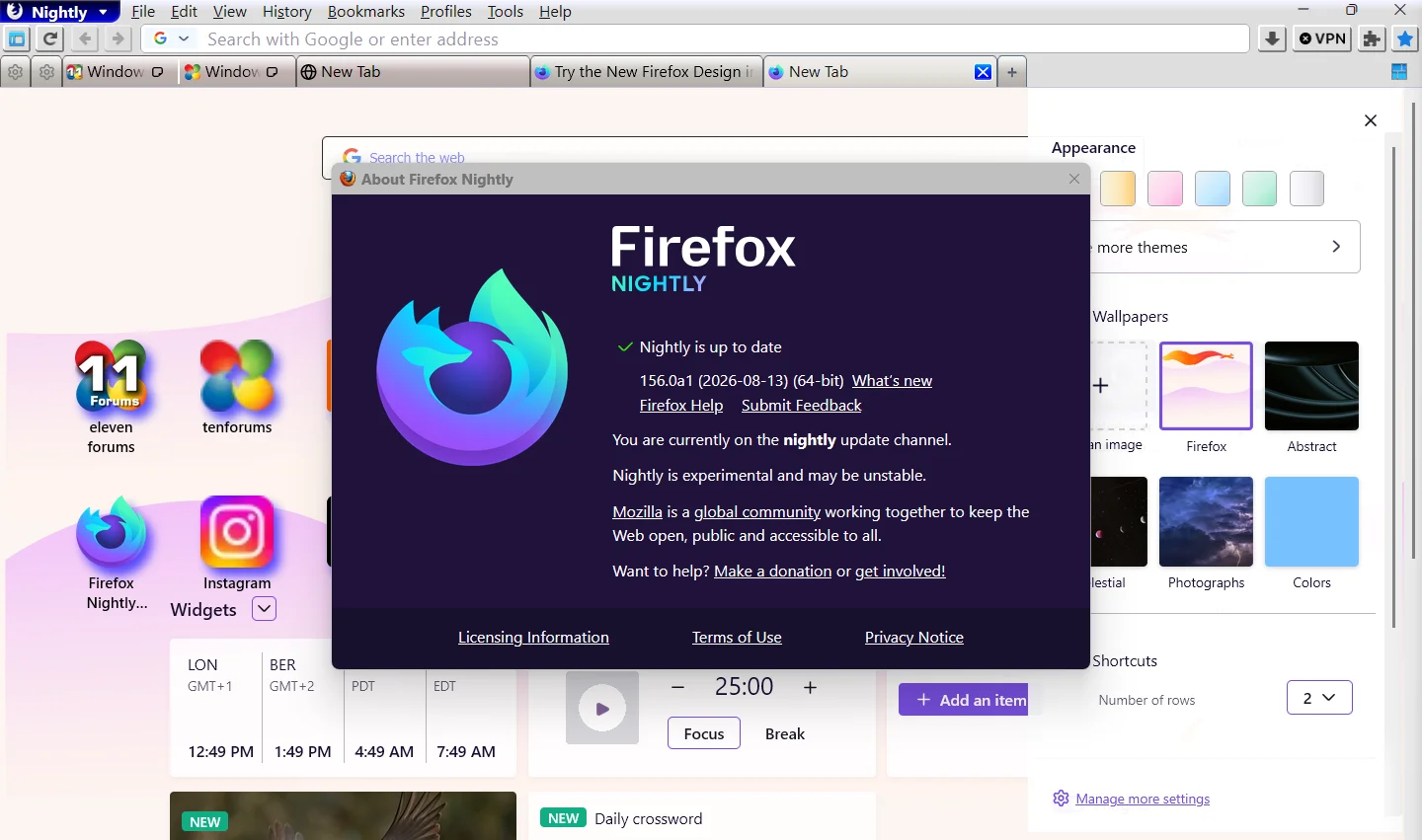Select the first pinned gear tab

click(x=15, y=72)
